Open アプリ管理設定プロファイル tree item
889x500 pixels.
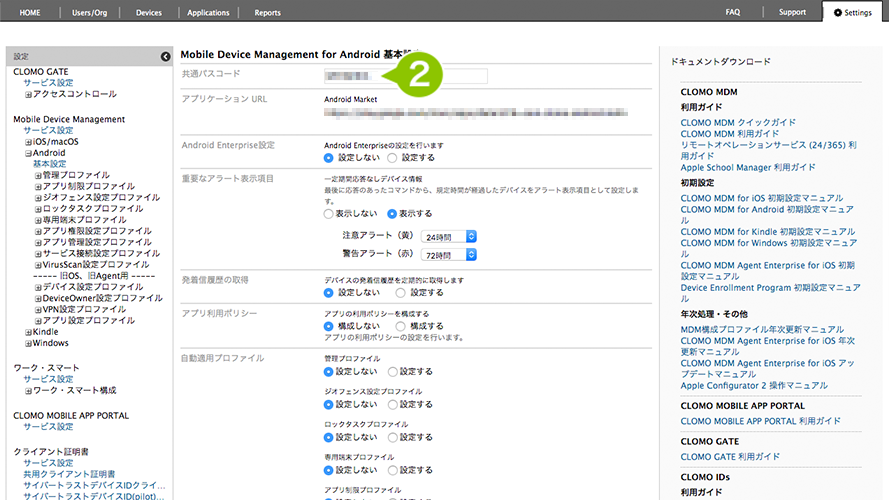coord(97,242)
